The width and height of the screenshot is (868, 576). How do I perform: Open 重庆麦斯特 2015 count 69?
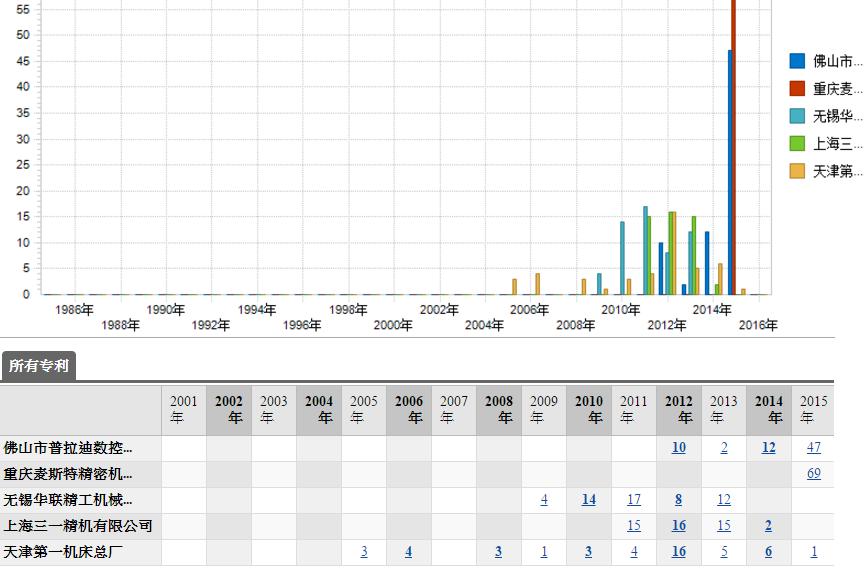[814, 474]
